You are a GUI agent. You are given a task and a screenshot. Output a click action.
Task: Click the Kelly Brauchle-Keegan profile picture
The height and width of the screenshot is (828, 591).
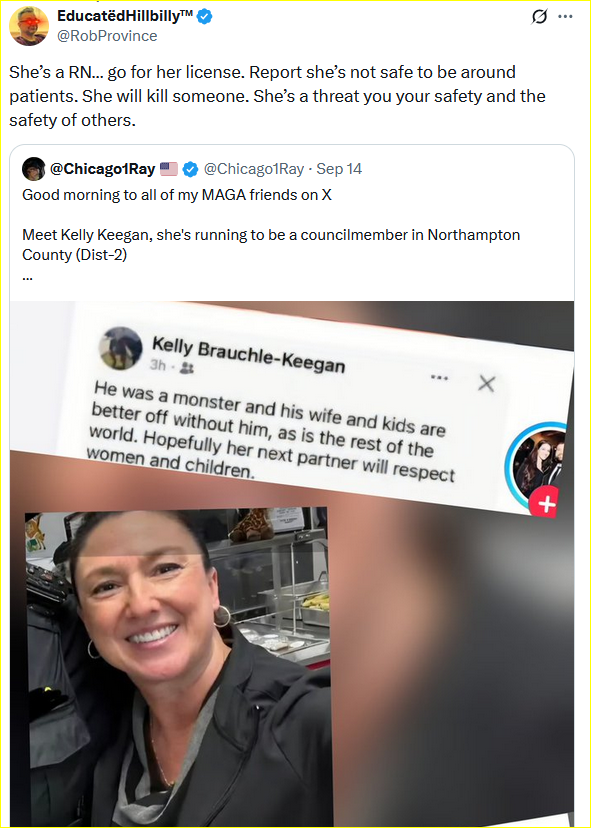click(120, 348)
